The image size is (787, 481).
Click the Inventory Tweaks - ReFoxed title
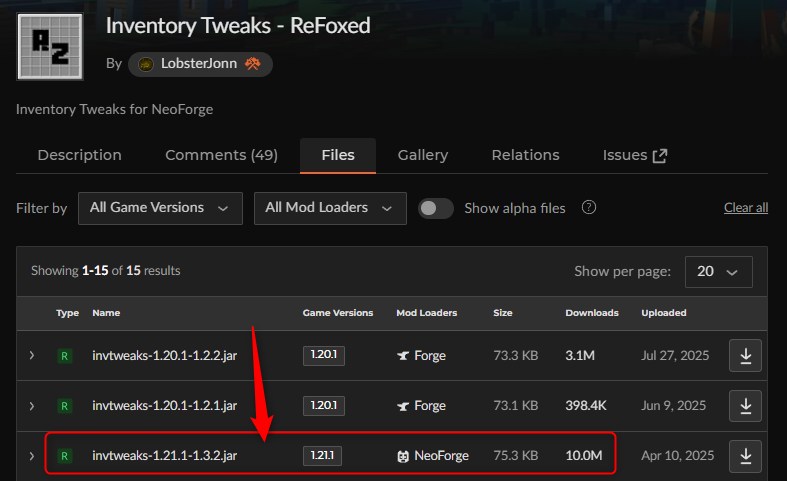(238, 26)
